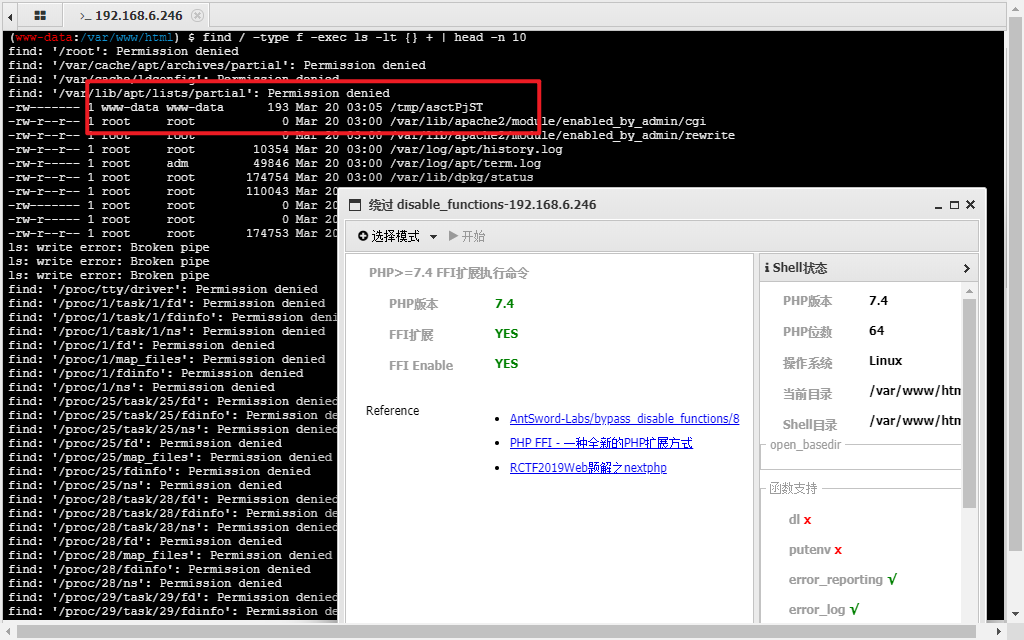Screen dimensions: 1024x640
Task: Open the AntSword-Labs/bypass_disable_functions link
Action: (624, 419)
